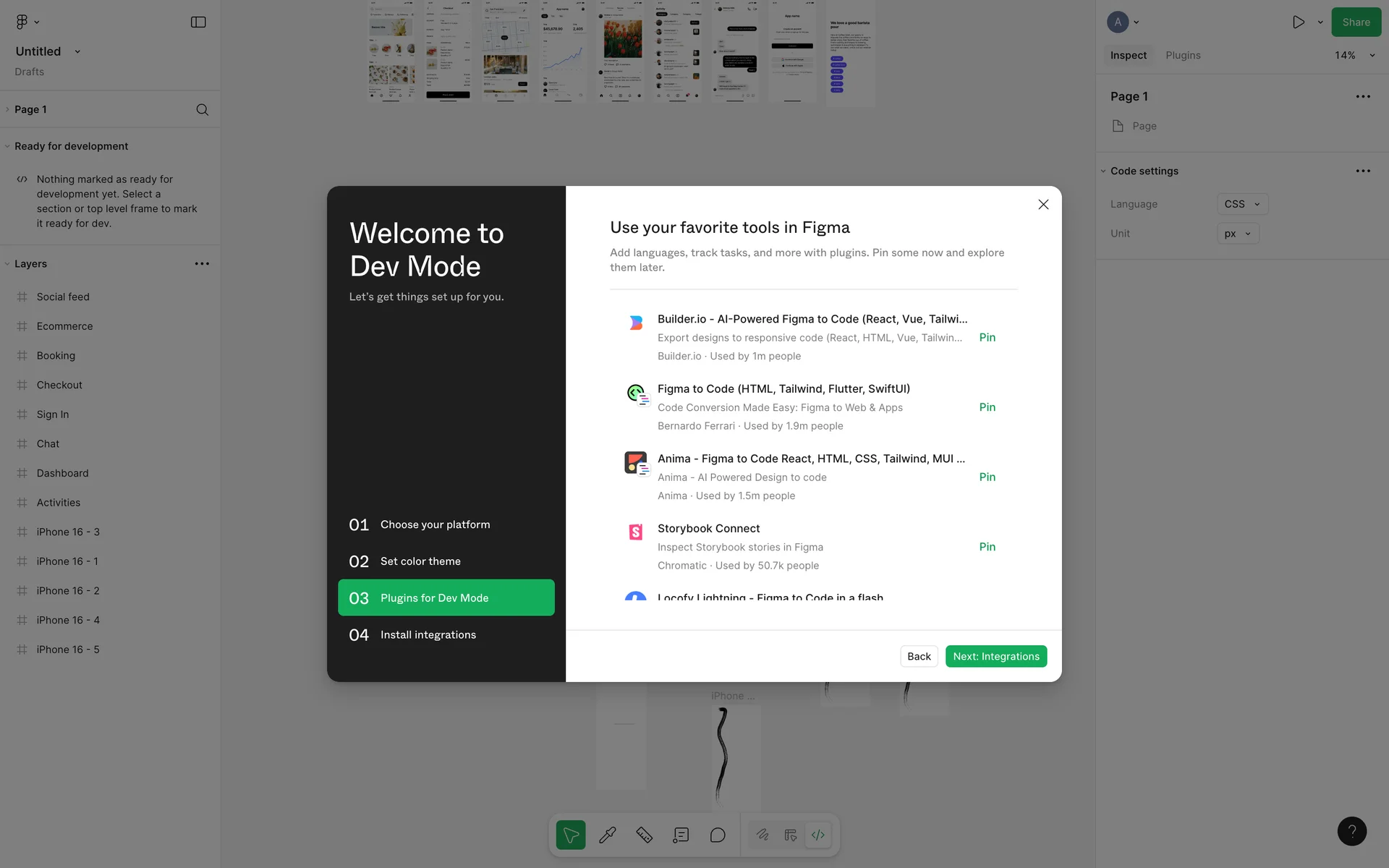Toggle the Dev Mode code icon

pos(818,835)
